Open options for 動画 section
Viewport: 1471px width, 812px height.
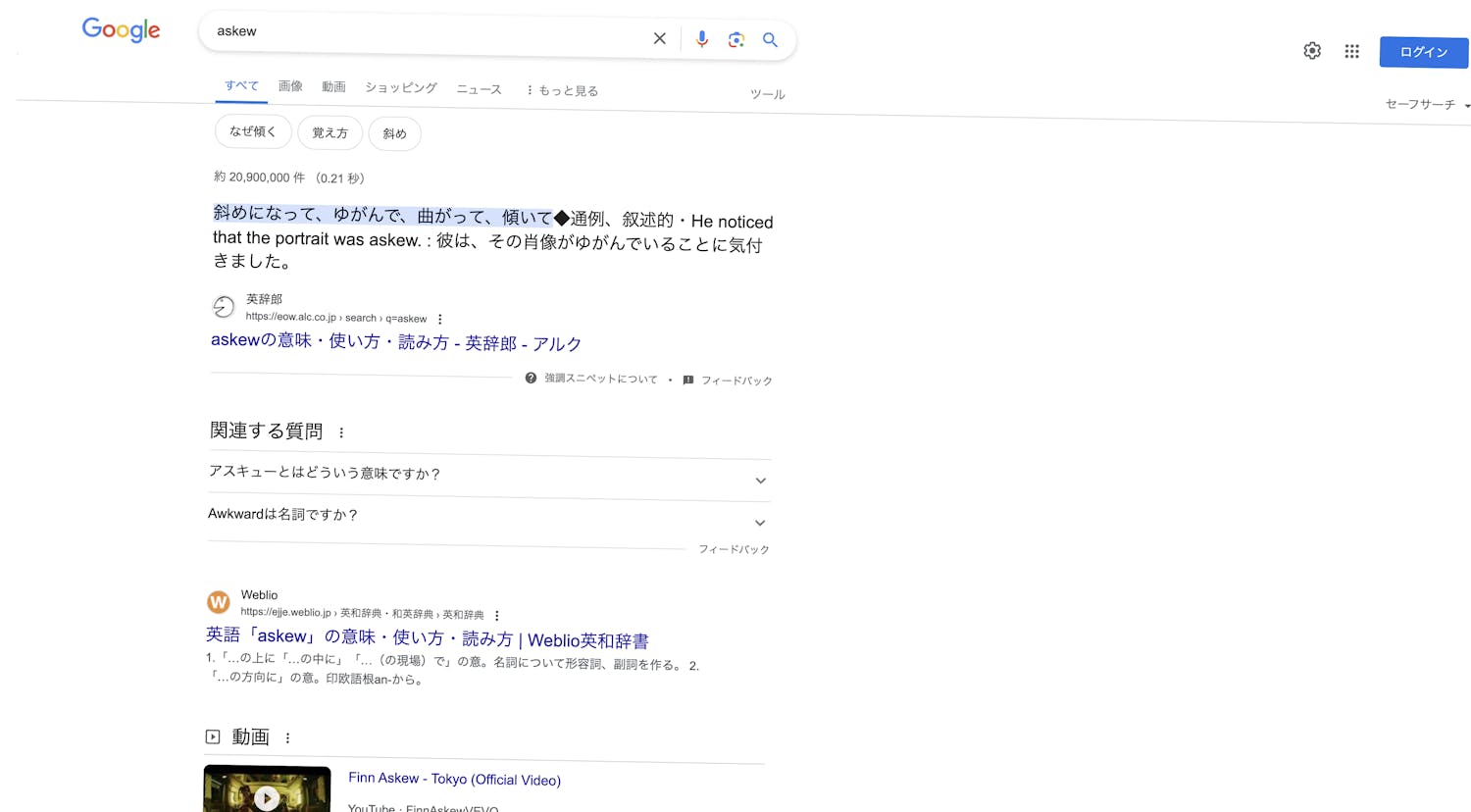tap(287, 737)
